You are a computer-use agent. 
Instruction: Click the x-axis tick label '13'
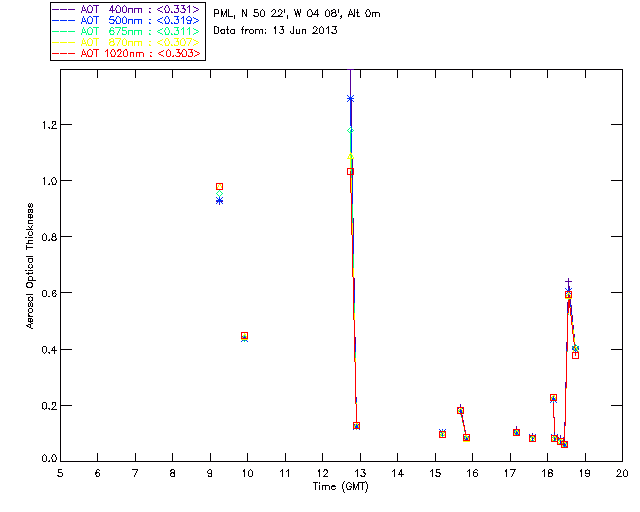360,473
